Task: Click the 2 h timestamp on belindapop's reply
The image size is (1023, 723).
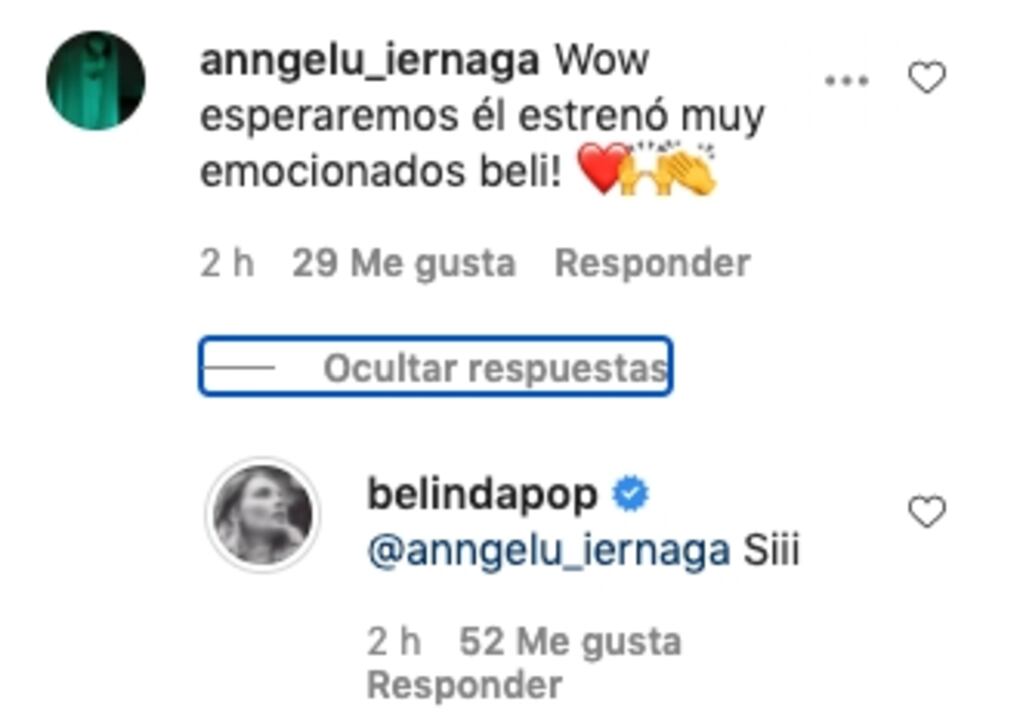Action: click(x=394, y=641)
